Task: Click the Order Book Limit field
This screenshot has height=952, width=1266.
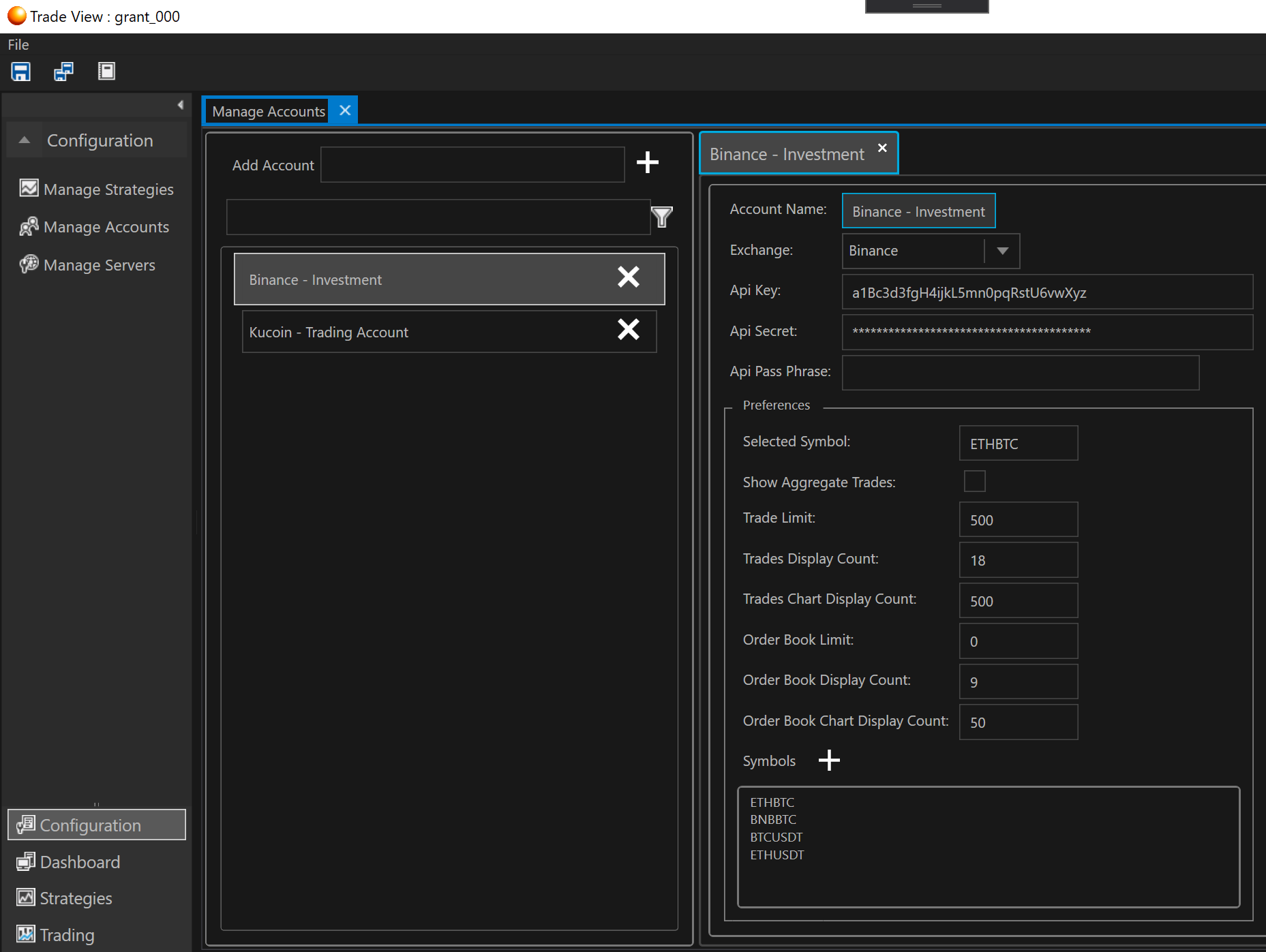Action: coord(1019,641)
